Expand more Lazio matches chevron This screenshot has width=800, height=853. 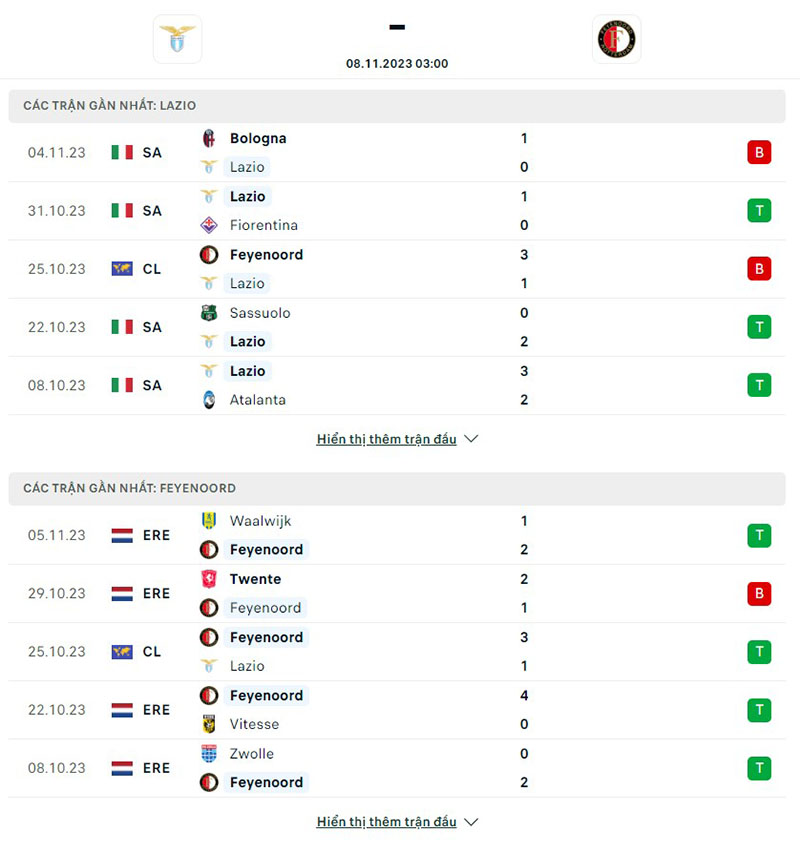point(472,439)
